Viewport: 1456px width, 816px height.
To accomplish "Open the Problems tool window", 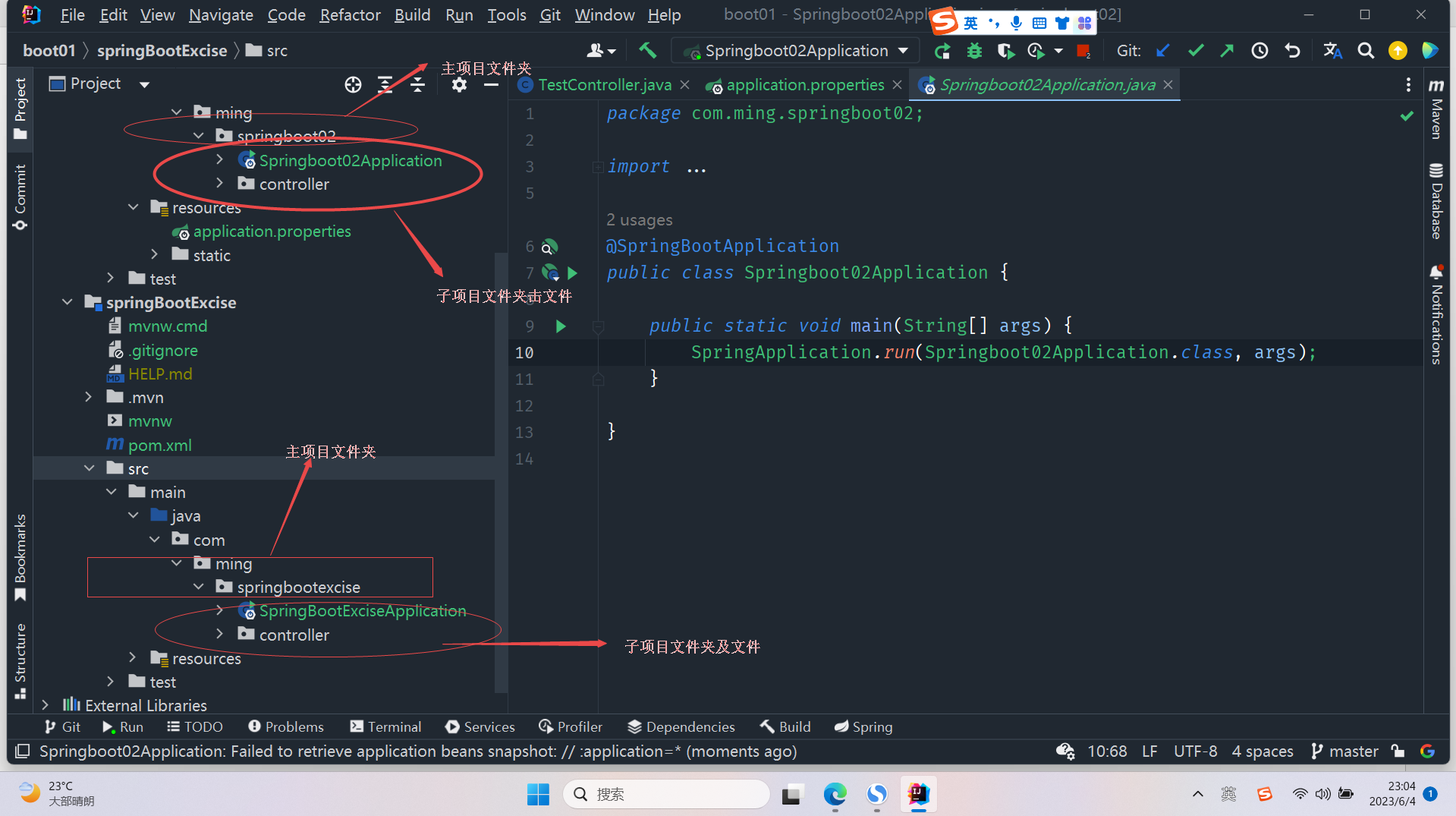I will 286,726.
